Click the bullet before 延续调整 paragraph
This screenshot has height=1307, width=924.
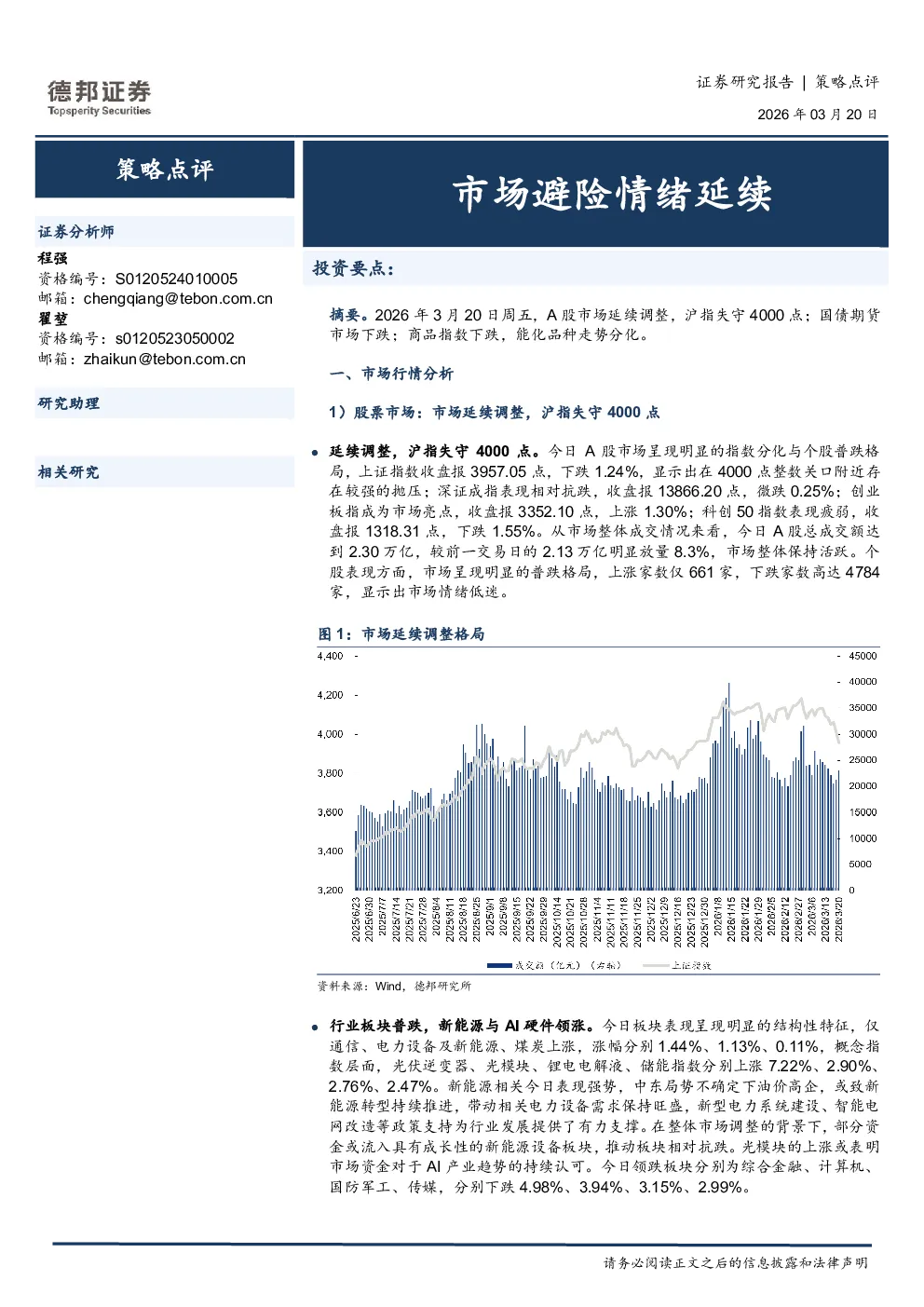click(315, 452)
